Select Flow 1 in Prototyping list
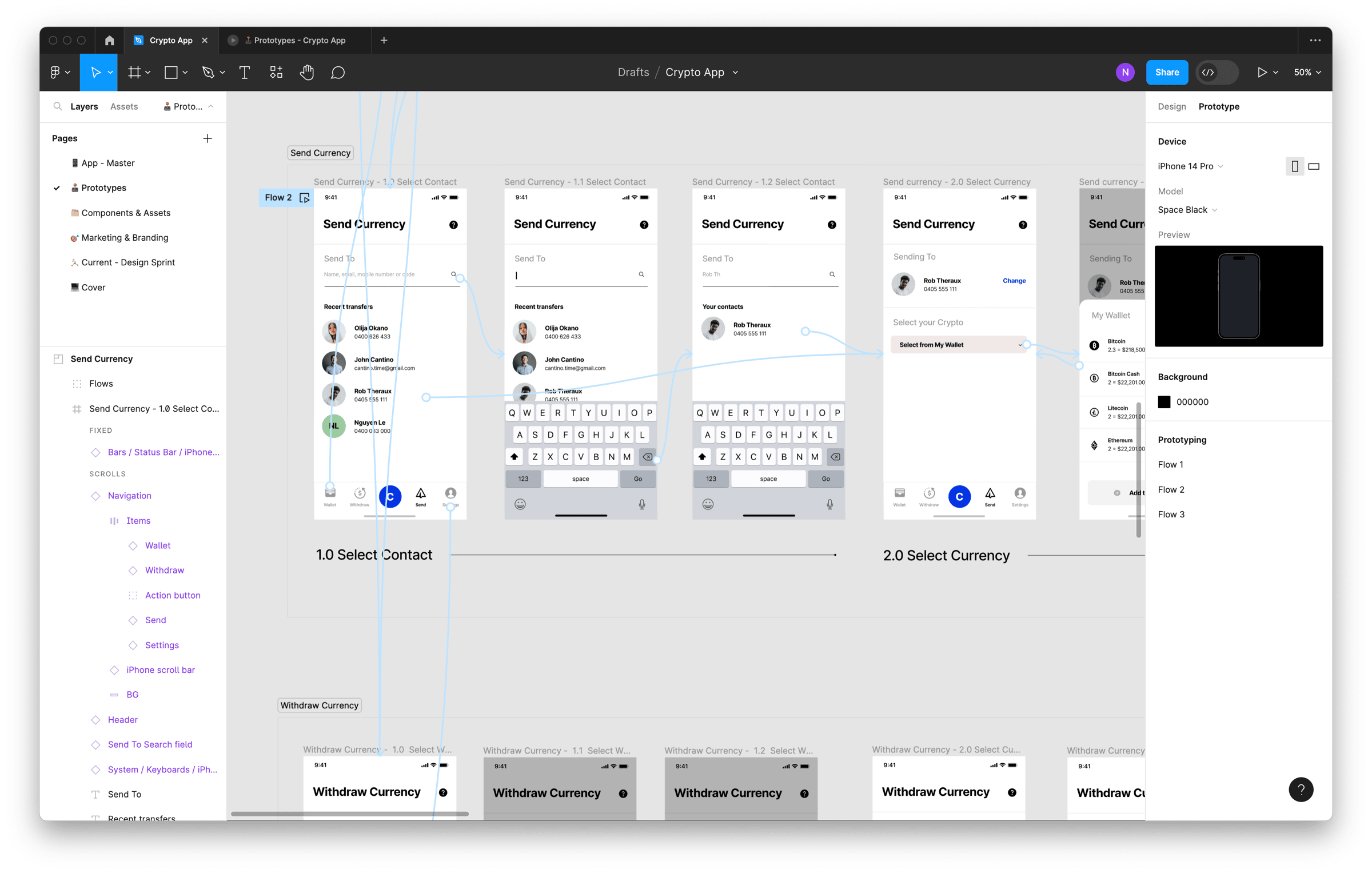Image resolution: width=1372 pixels, height=873 pixels. 1170,464
